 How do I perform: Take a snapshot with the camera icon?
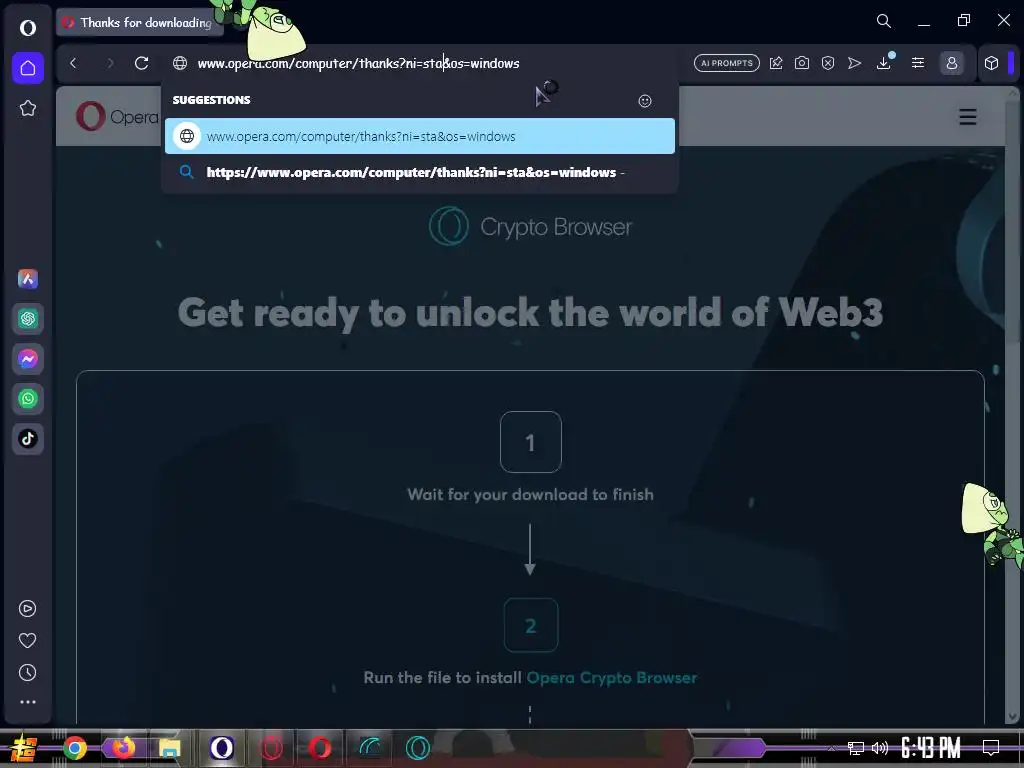802,63
